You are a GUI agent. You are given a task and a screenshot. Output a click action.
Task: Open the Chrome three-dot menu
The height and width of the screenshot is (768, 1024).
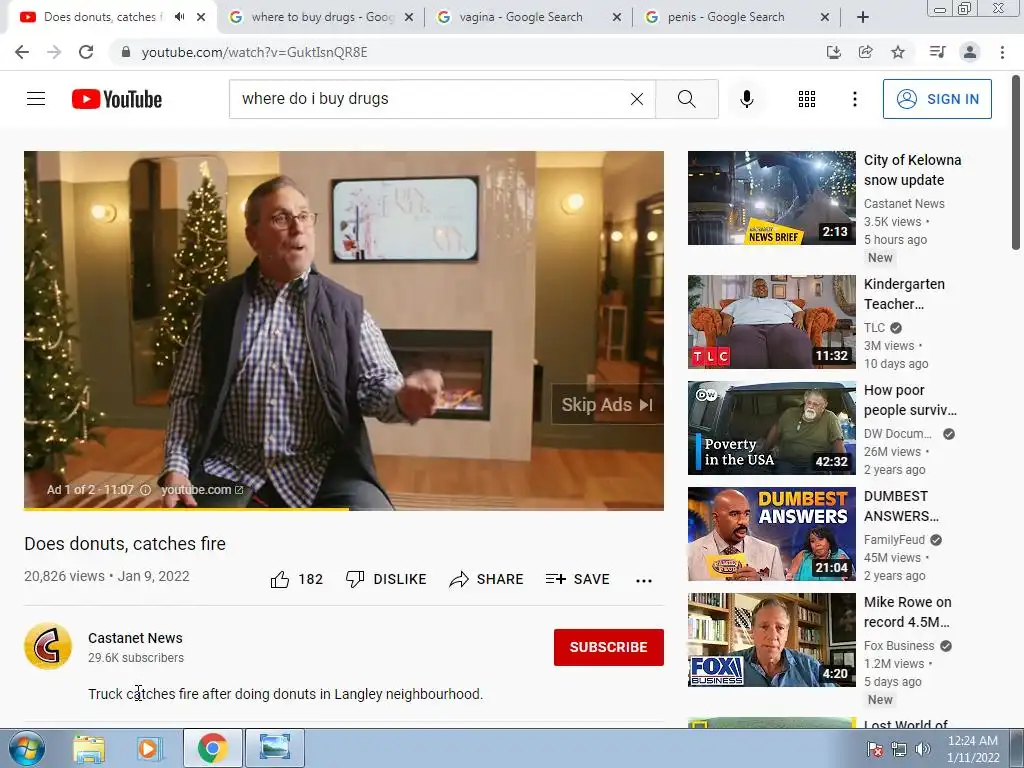[x=1002, y=52]
